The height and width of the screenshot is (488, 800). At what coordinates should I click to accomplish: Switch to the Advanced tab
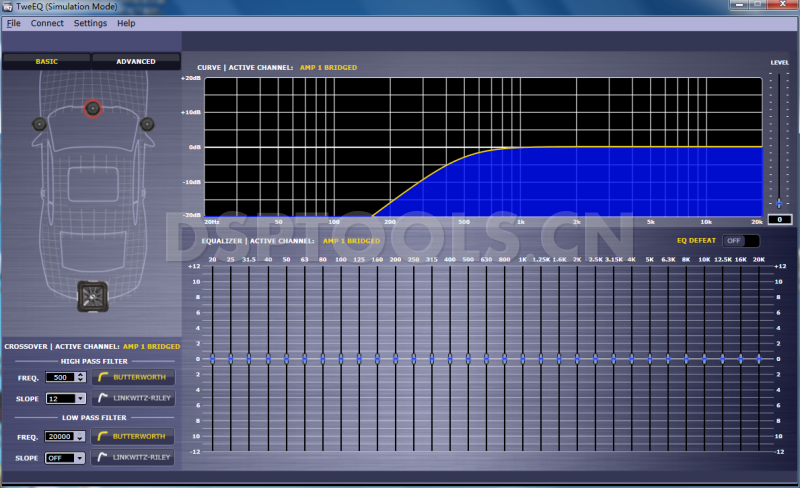136,62
